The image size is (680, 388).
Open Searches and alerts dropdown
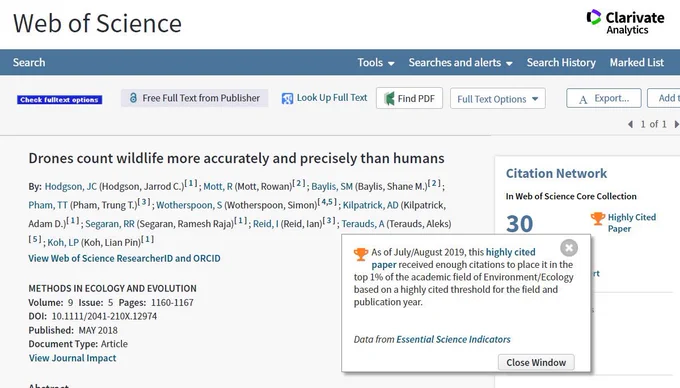pyautogui.click(x=461, y=62)
